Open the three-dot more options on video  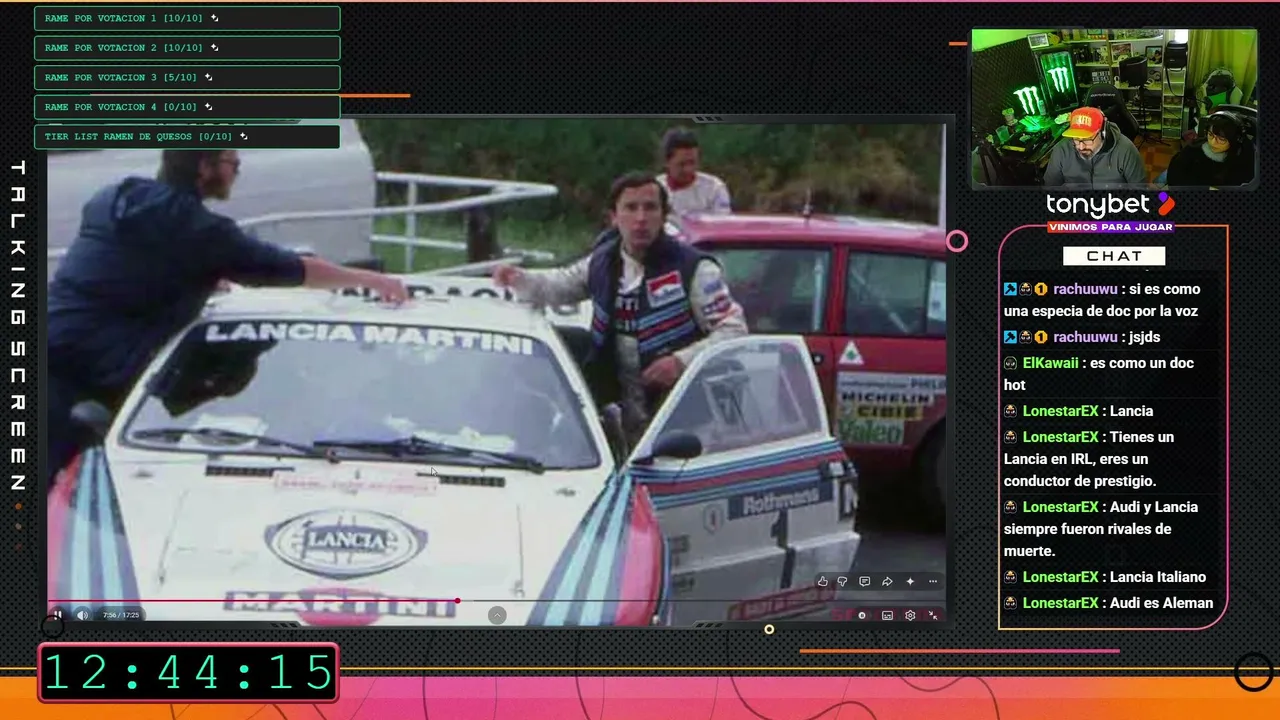[933, 581]
